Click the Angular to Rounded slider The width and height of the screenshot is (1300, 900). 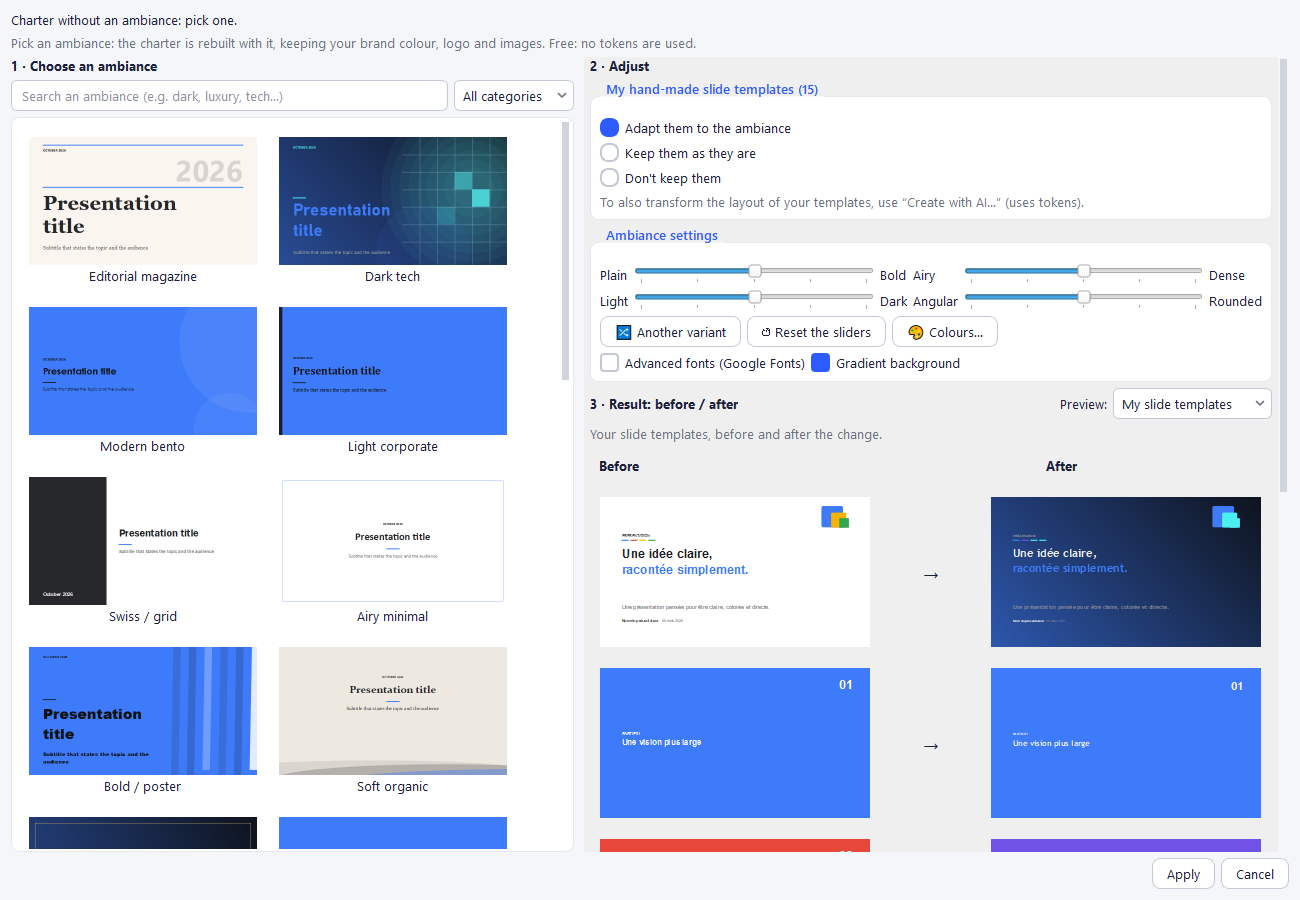tap(1083, 297)
